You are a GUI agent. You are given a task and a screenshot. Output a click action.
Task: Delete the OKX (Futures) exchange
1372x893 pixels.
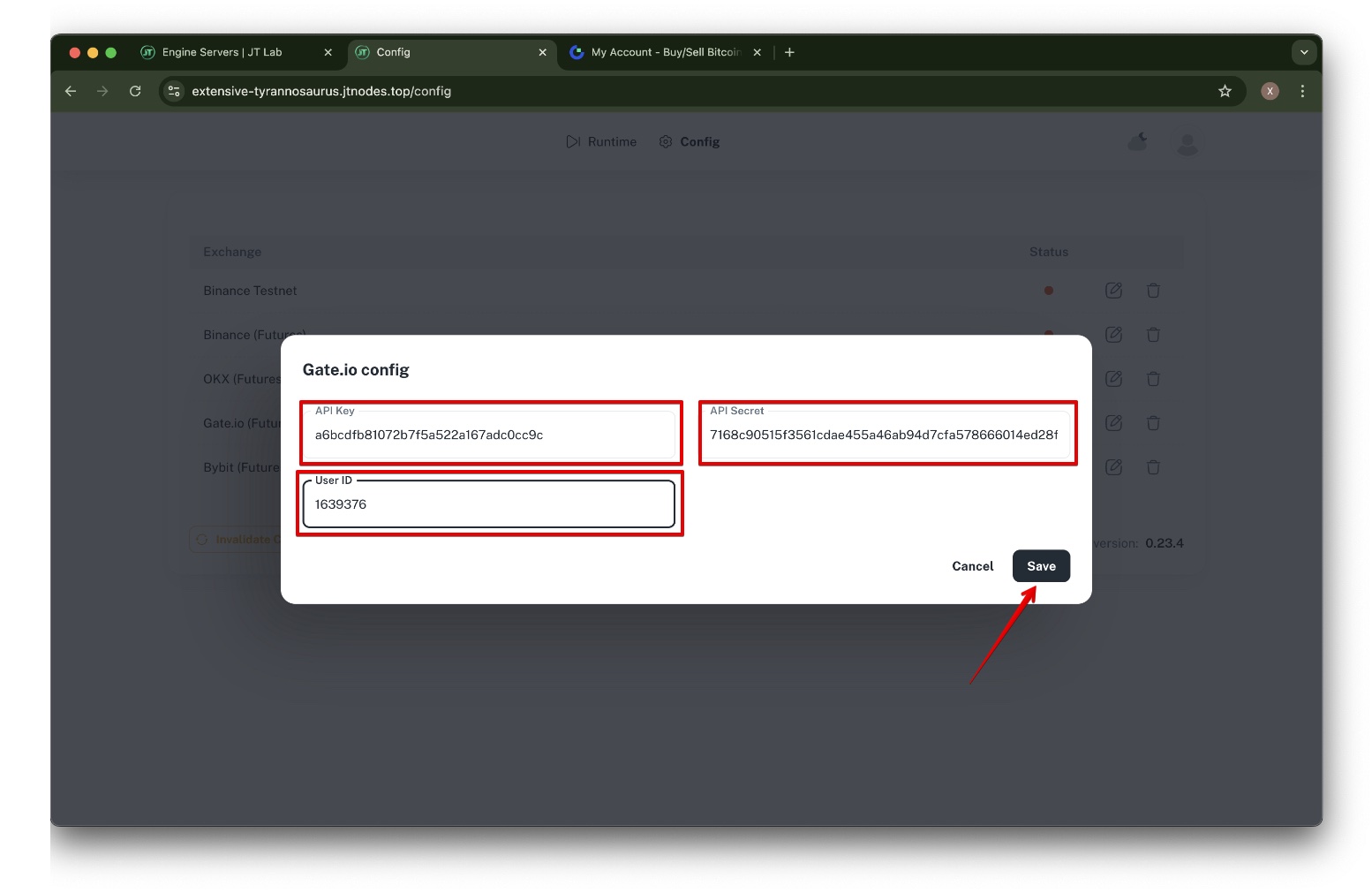tap(1153, 379)
